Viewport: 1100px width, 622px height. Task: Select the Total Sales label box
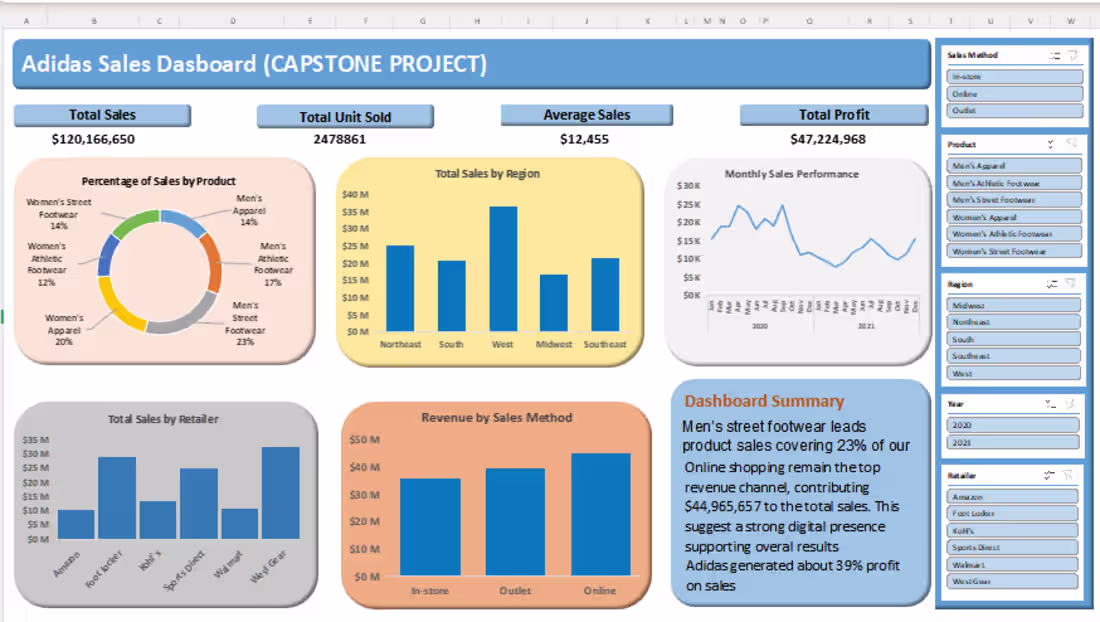tap(102, 115)
